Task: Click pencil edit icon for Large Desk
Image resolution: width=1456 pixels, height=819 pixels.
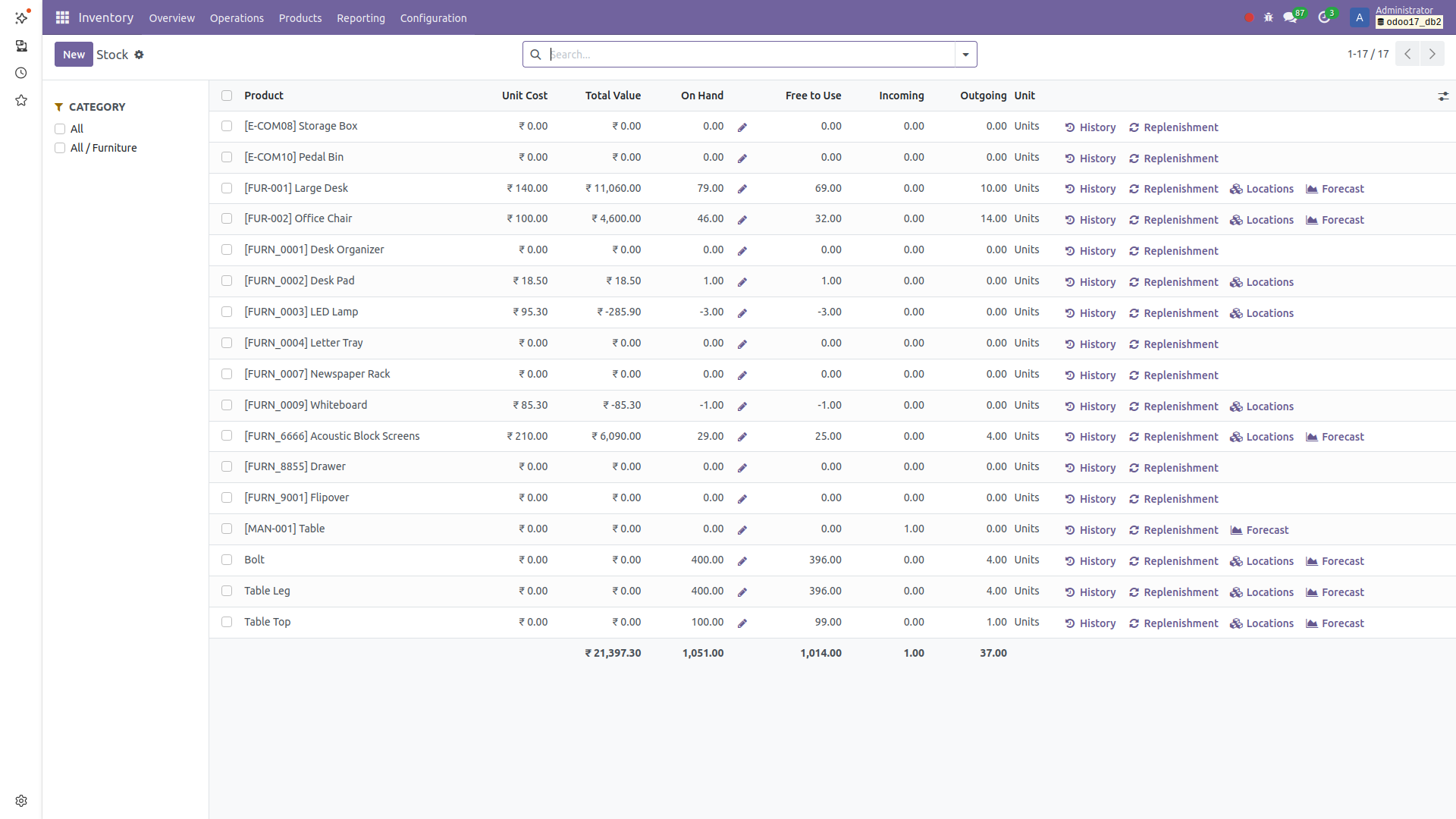Action: pos(742,189)
